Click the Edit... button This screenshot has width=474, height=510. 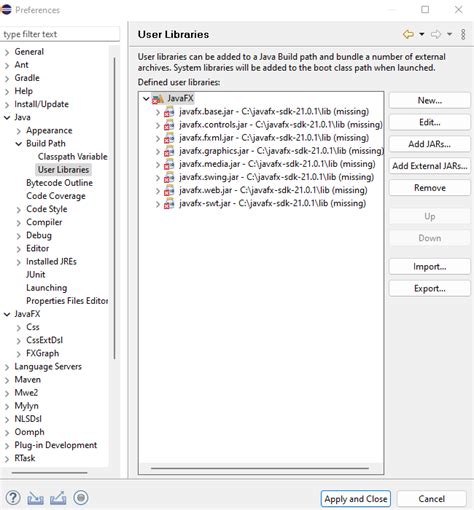tap(430, 122)
